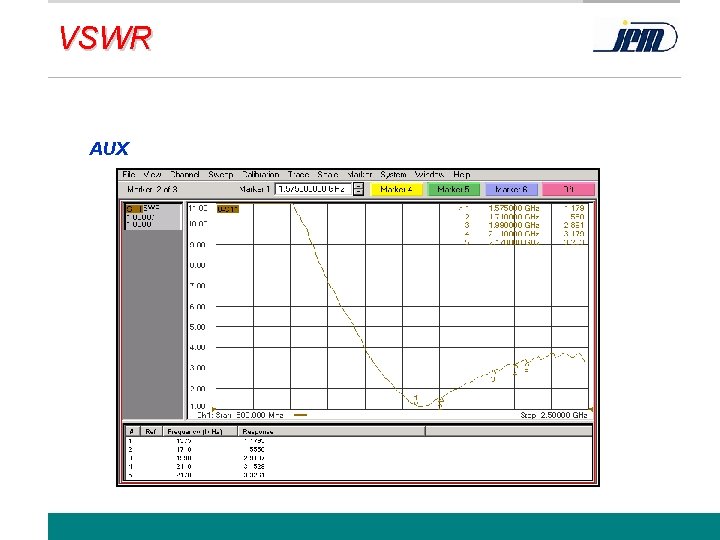
Task: Select row 2 in the marker table
Action: point(358,450)
